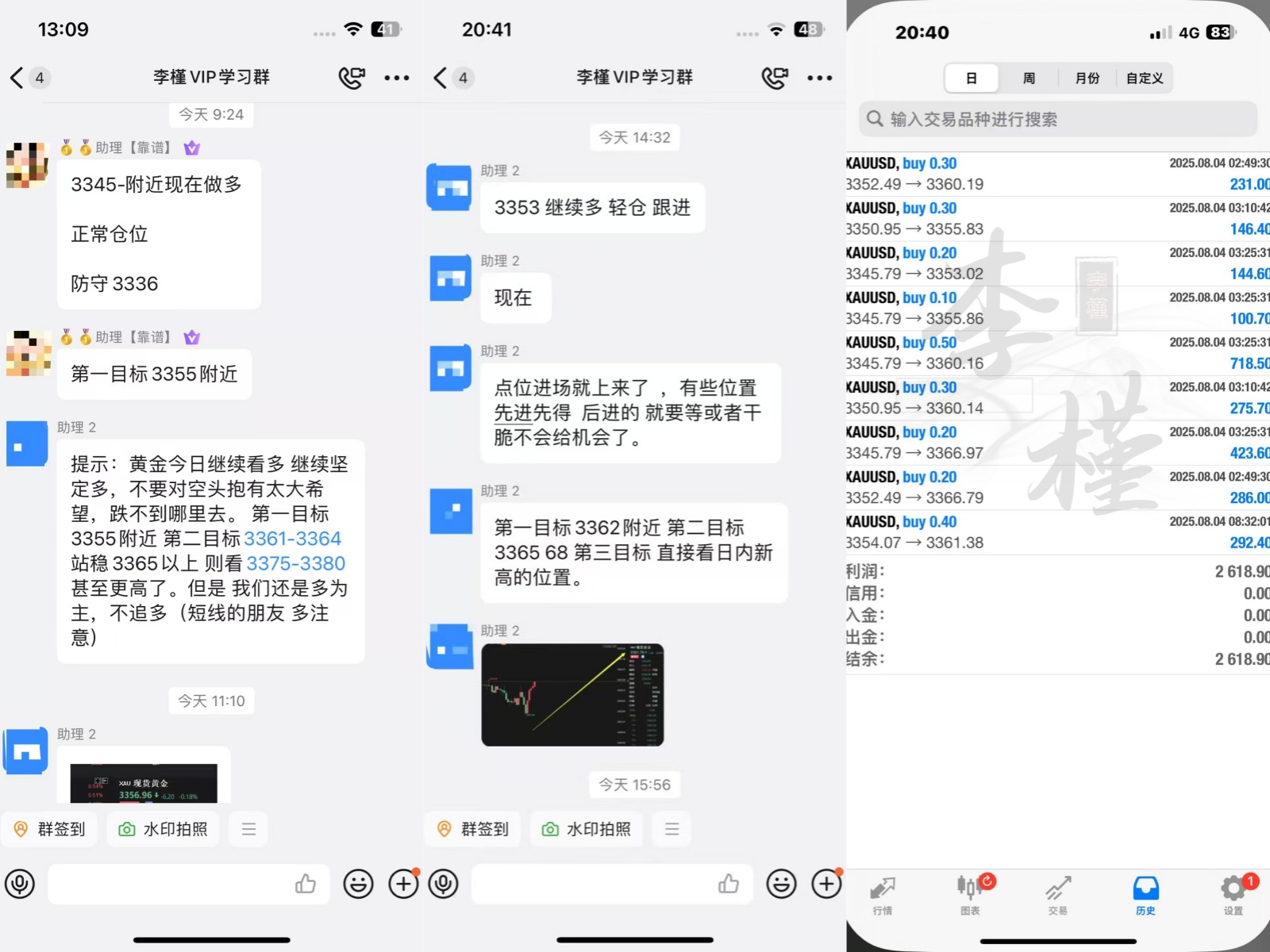Open message 点位进场就上来了
The height and width of the screenshot is (952, 1270).
(631, 413)
